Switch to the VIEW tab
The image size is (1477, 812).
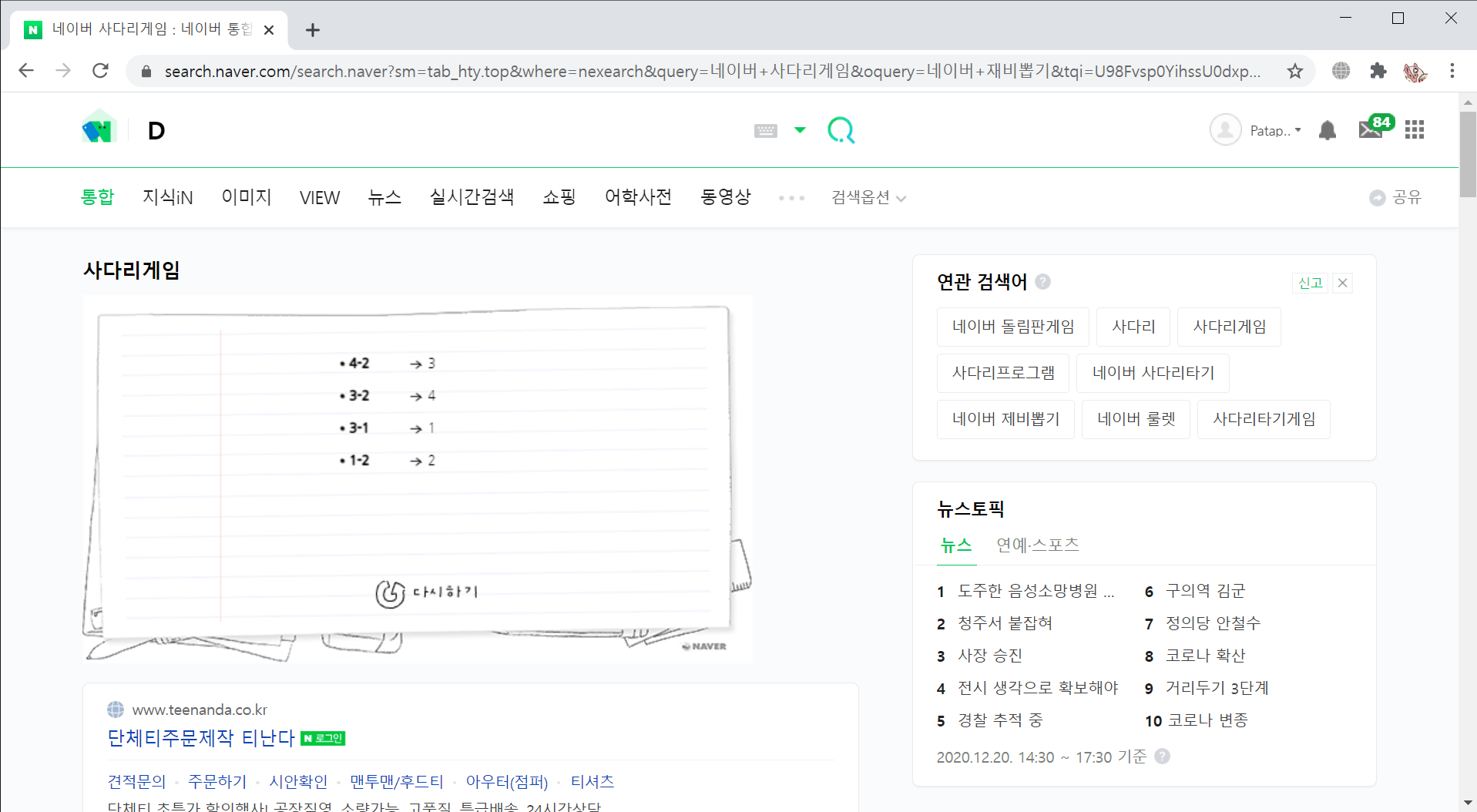pos(320,198)
